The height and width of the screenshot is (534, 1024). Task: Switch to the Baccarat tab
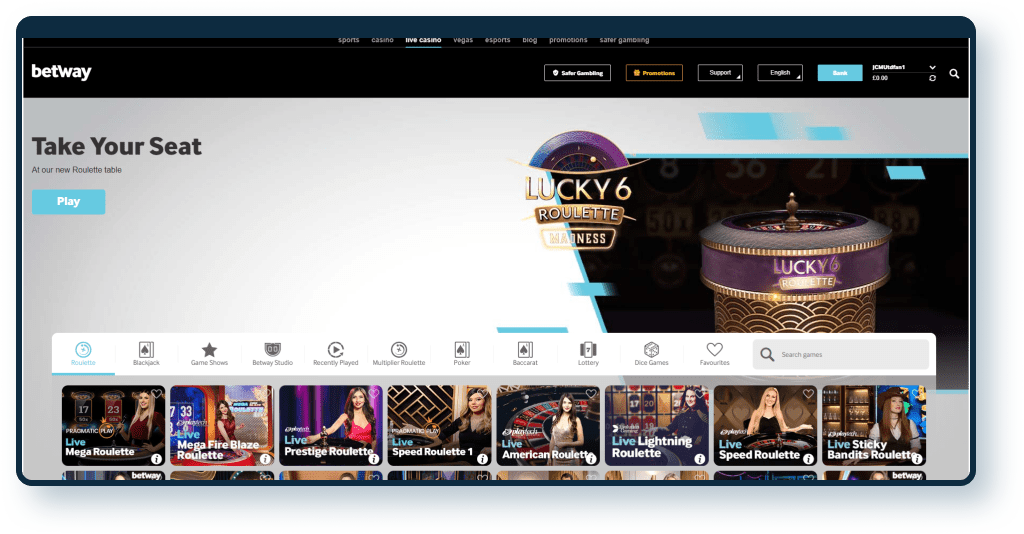(524, 354)
